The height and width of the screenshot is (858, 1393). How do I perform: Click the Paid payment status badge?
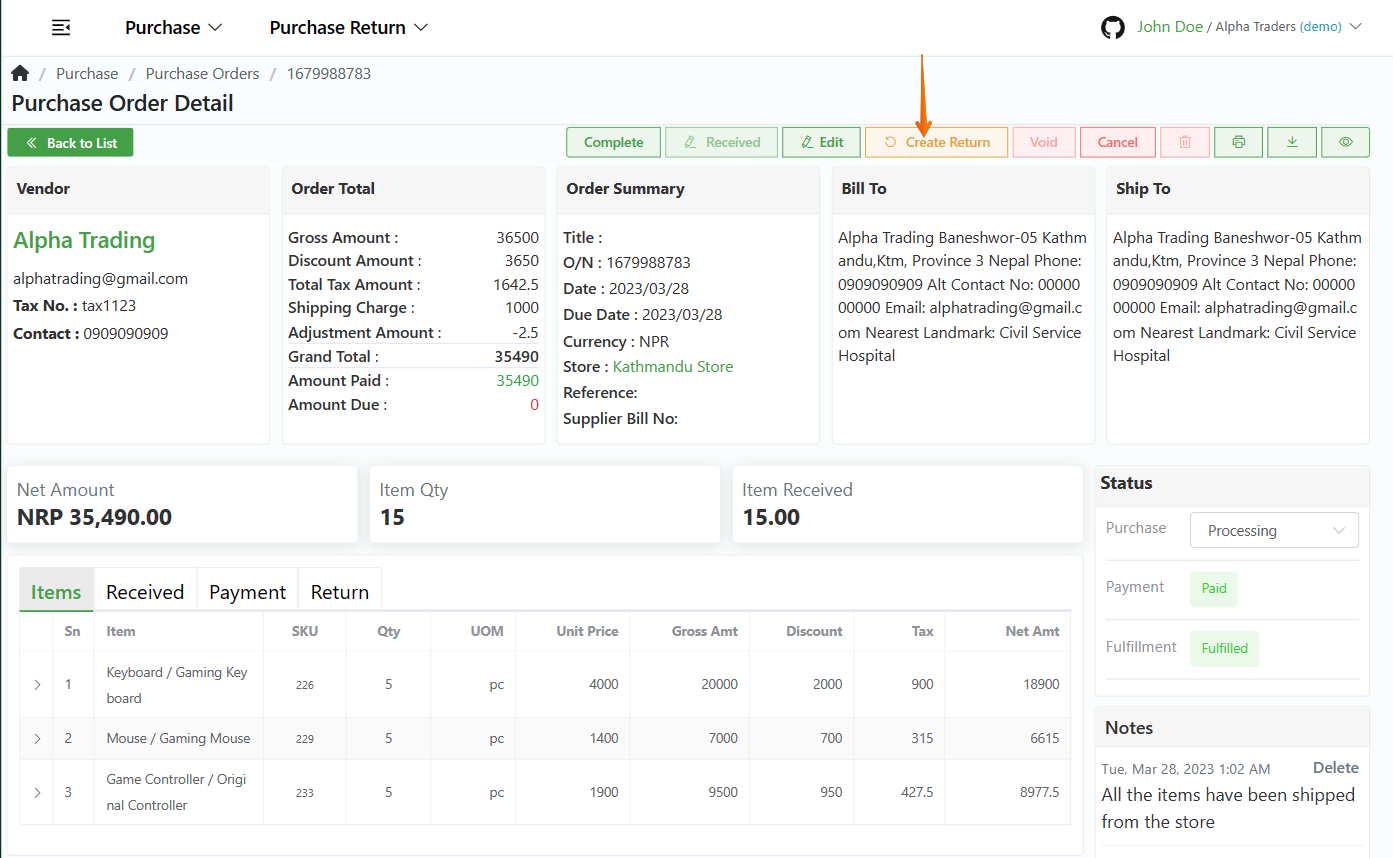tap(1214, 588)
